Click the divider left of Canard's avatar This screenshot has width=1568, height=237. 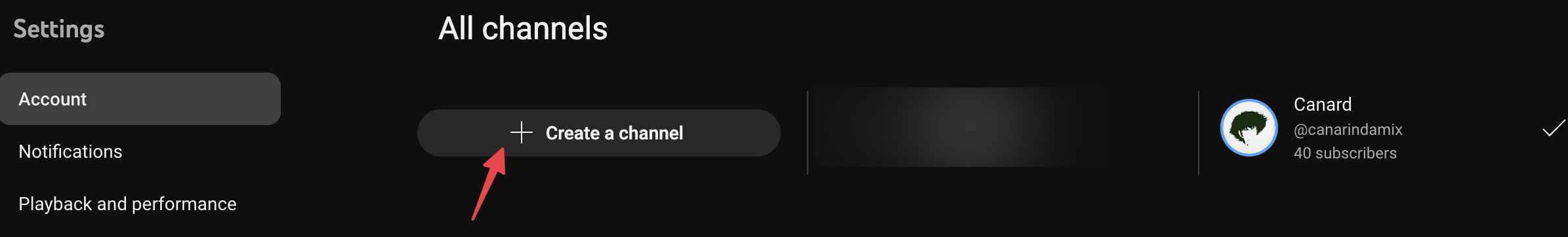(1199, 133)
